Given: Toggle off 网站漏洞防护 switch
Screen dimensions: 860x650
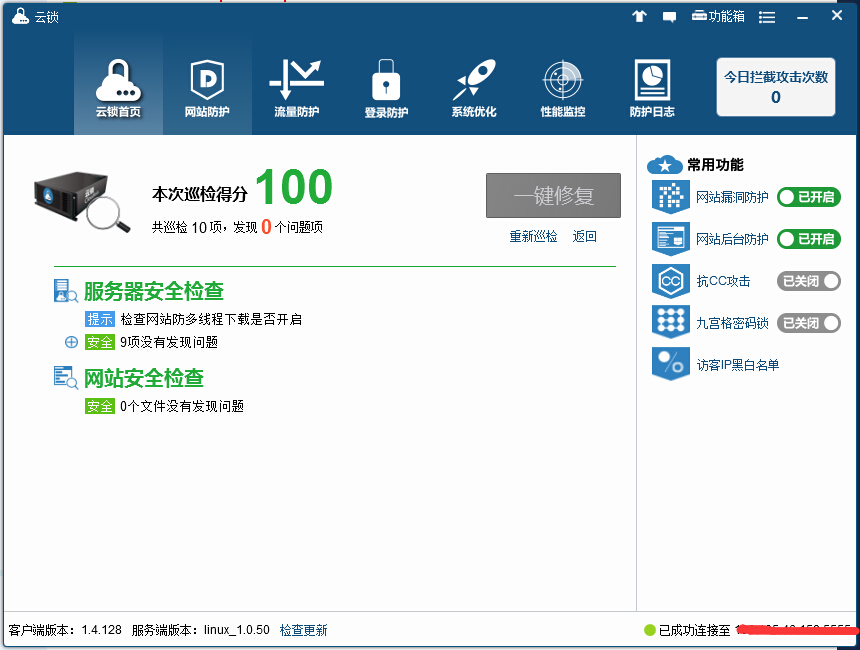Looking at the screenshot, I should pyautogui.click(x=808, y=197).
